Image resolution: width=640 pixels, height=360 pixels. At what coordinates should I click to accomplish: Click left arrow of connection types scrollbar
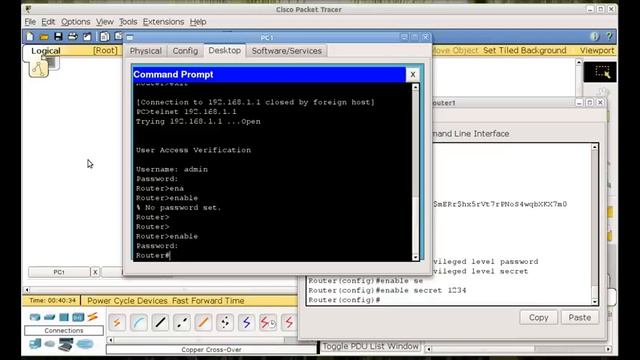click(111, 340)
